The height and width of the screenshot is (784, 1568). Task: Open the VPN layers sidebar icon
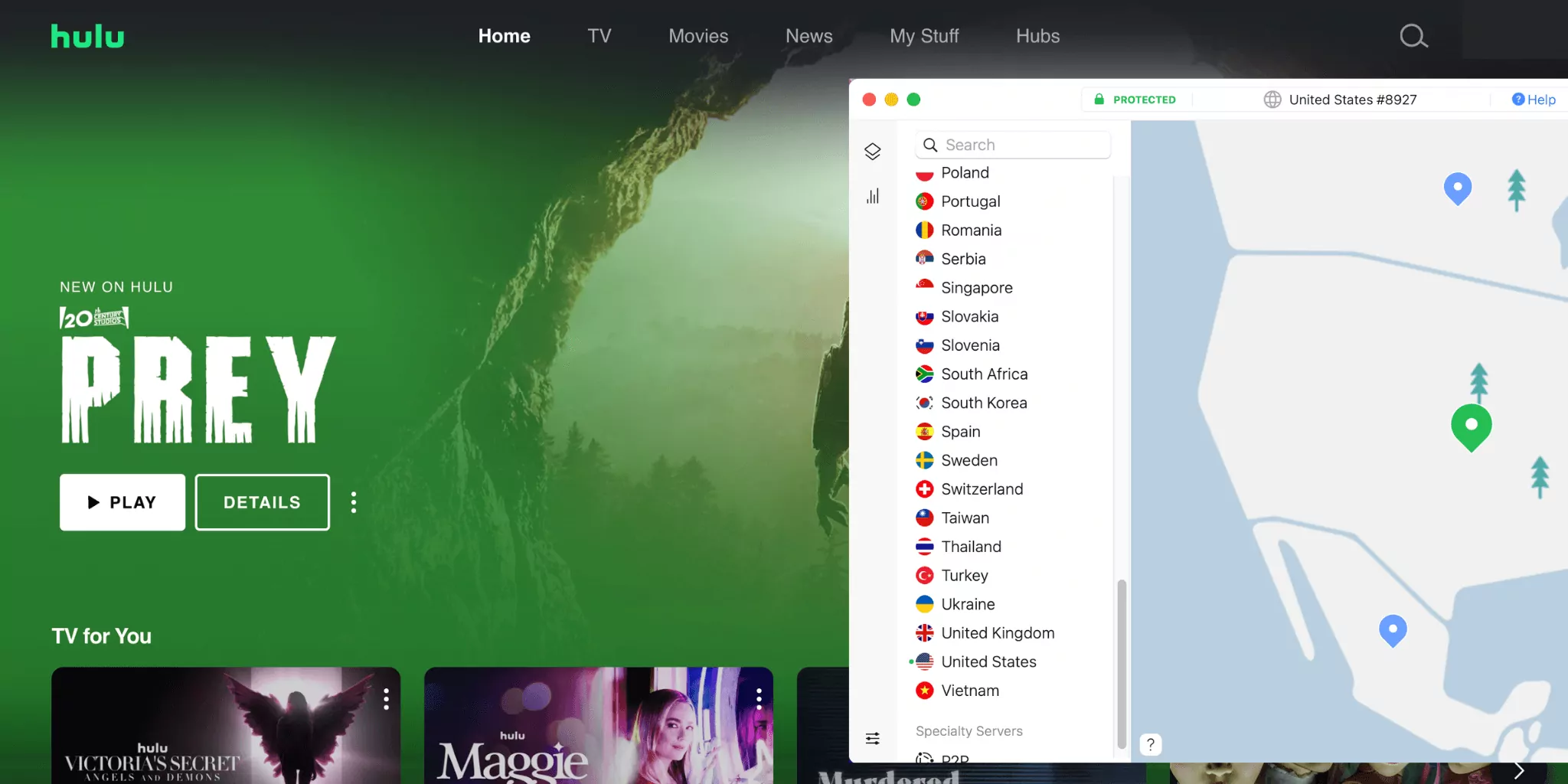point(873,152)
